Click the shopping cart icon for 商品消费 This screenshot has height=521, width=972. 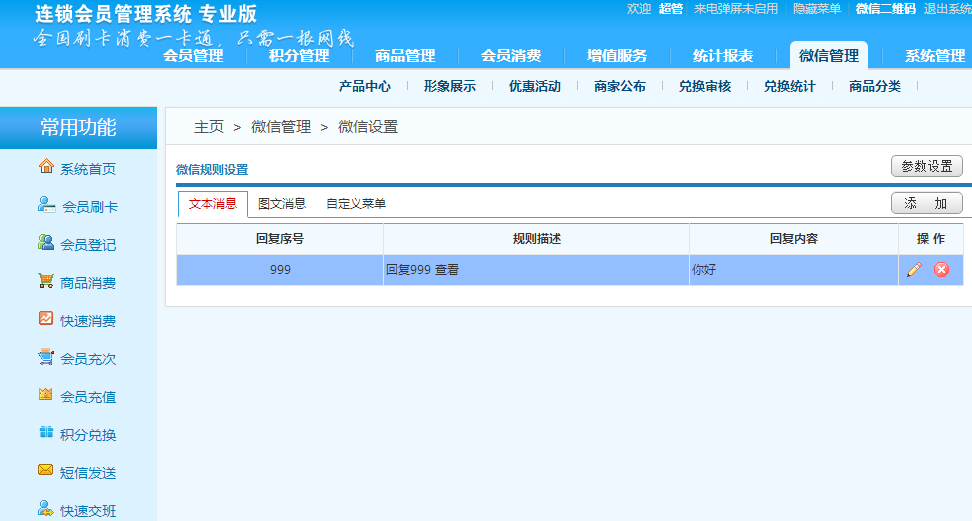point(46,281)
